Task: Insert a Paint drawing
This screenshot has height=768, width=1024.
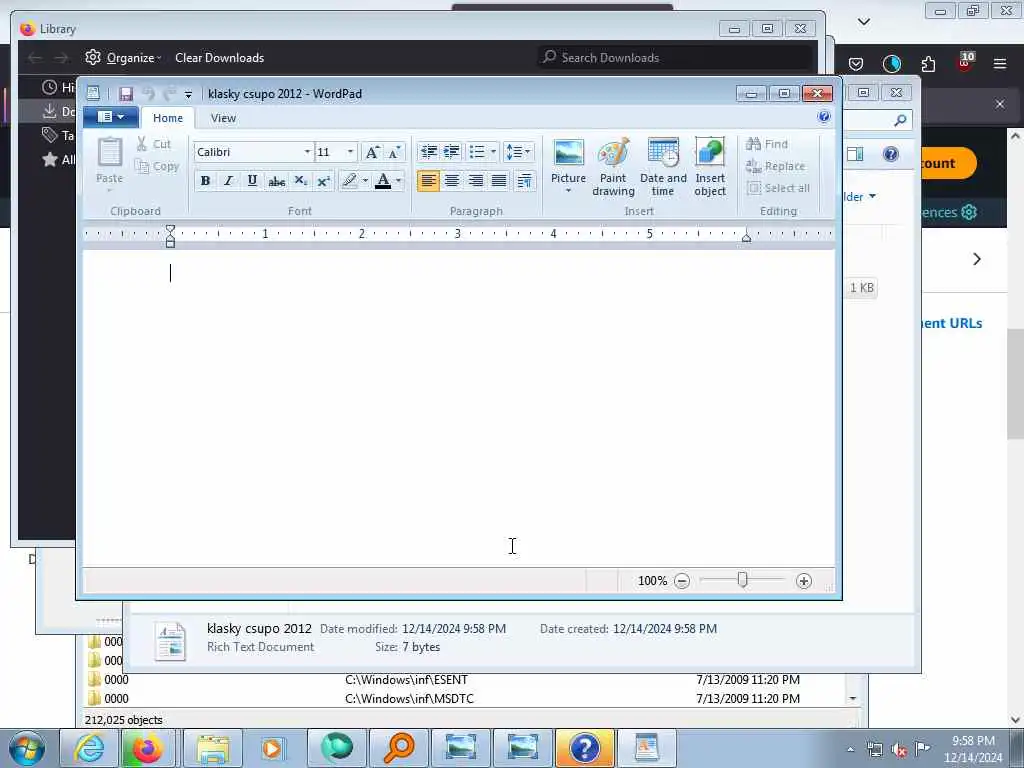Action: point(613,167)
